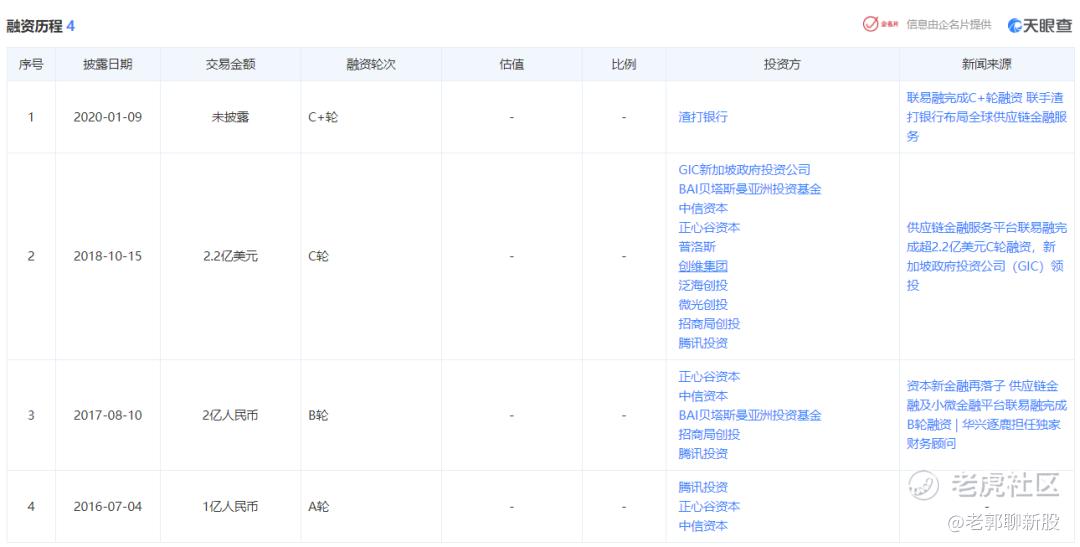Viewport: 1080px width, 547px height.
Task: Open 正心谷资本 in the C轮 row
Action: point(709,227)
